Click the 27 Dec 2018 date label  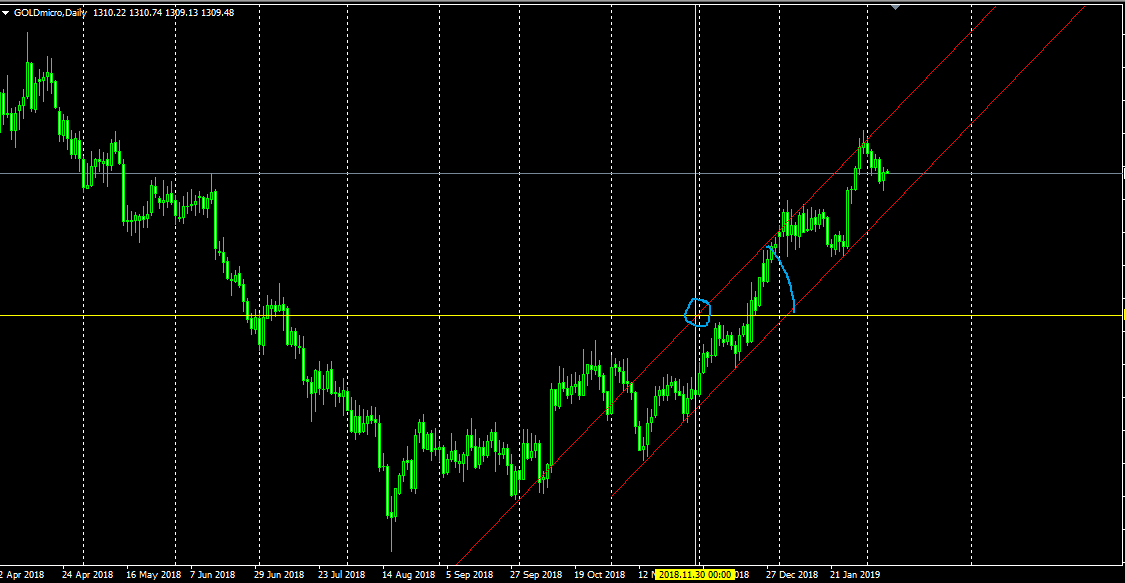tap(791, 574)
